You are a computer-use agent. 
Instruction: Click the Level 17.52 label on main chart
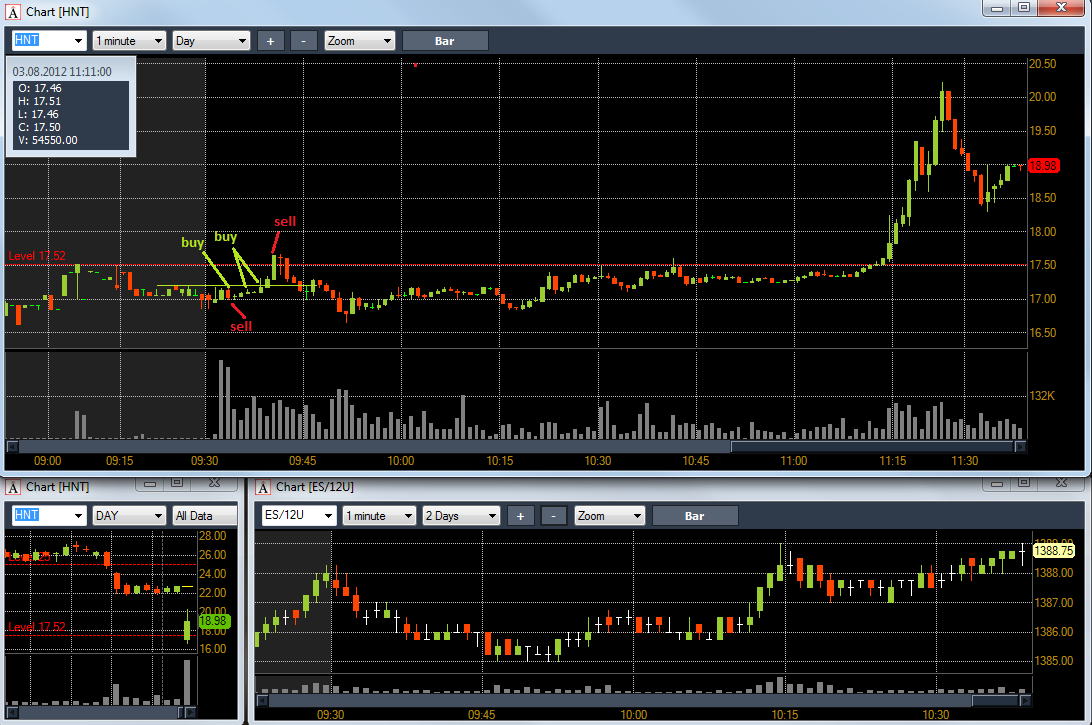coord(37,256)
